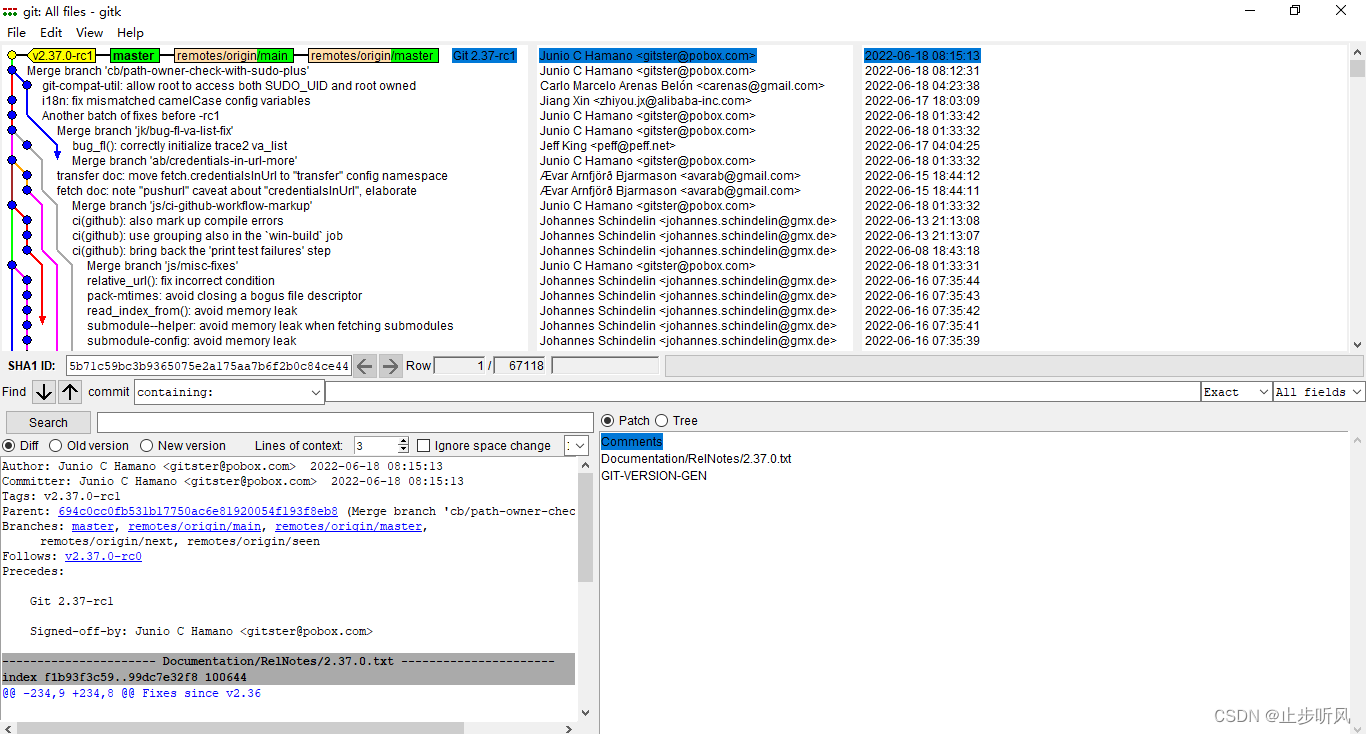Find next match with down arrow

coord(43,391)
